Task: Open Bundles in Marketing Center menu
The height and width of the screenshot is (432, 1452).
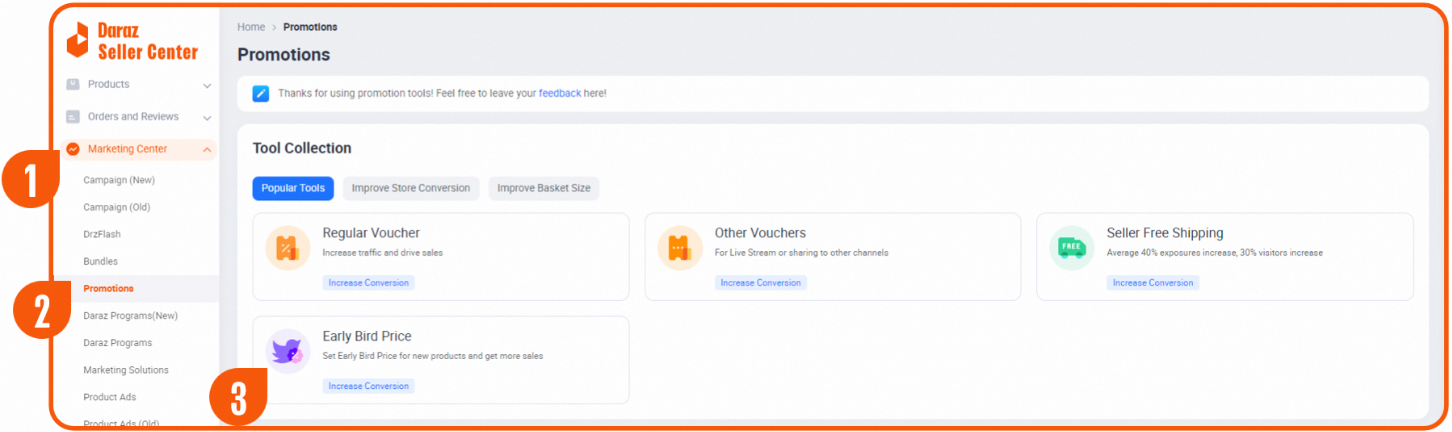Action: coord(100,261)
